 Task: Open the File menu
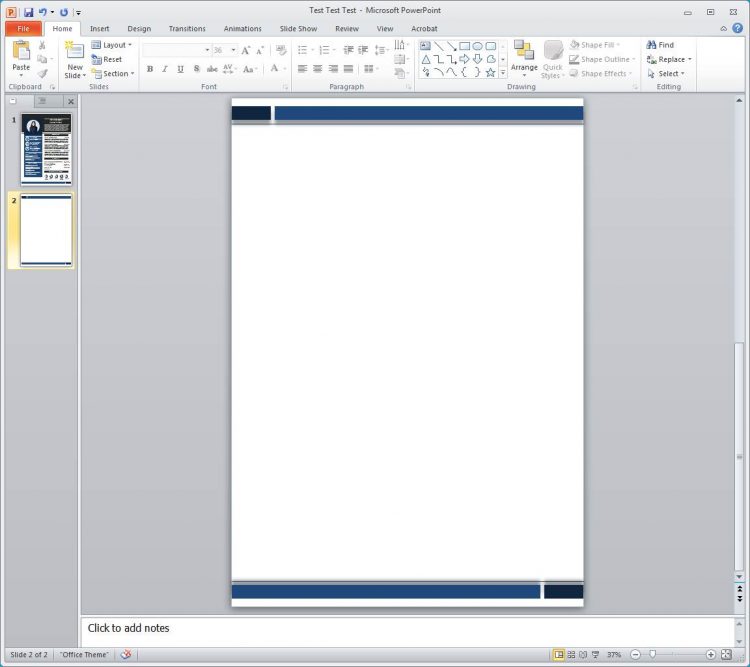coord(23,29)
